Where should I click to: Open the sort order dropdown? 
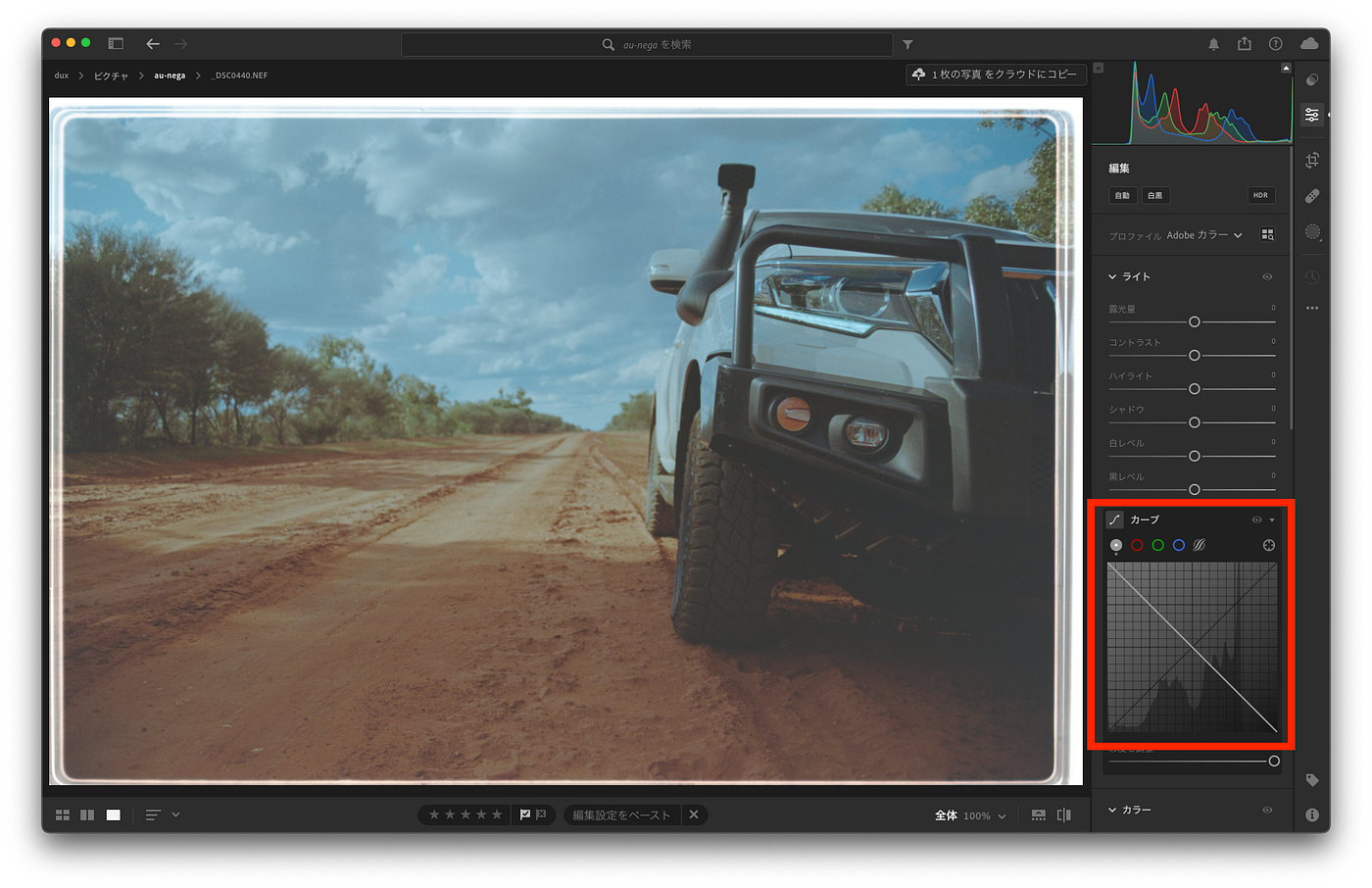coord(162,814)
